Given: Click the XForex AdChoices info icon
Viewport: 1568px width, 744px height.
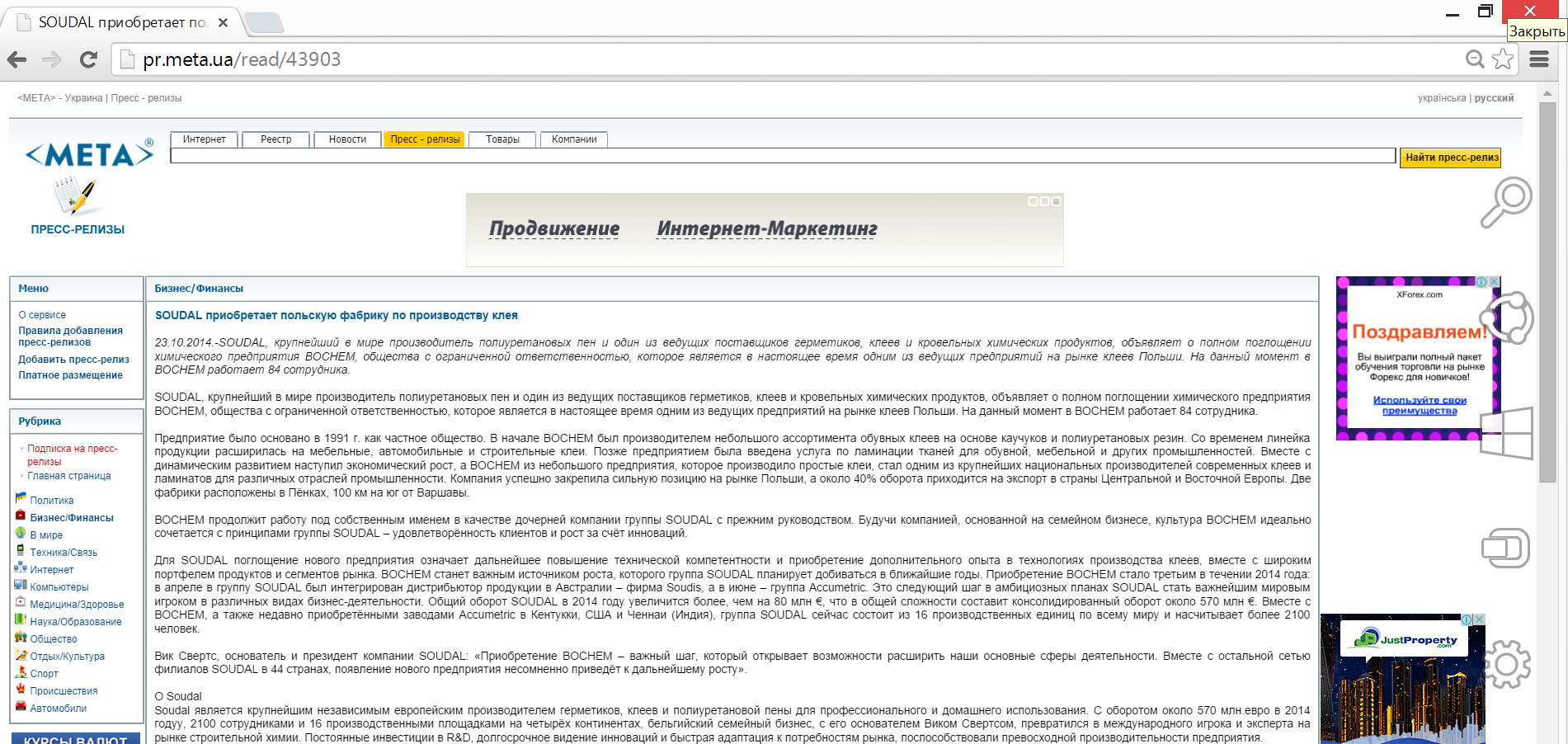Looking at the screenshot, I should coord(1481,282).
